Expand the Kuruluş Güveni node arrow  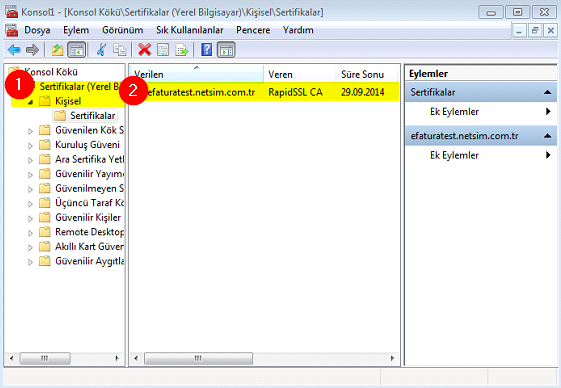pyautogui.click(x=30, y=146)
